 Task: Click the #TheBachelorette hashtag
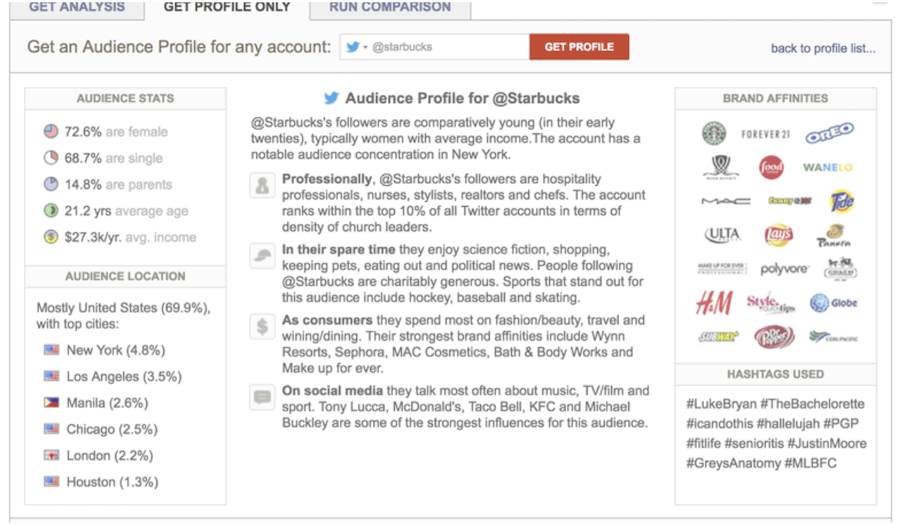(815, 404)
